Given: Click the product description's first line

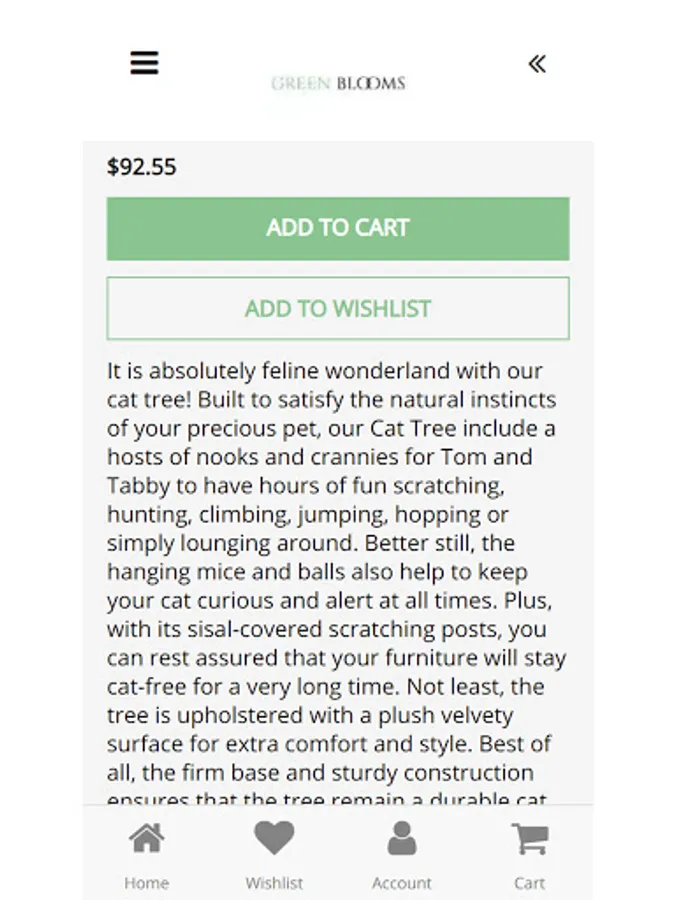Looking at the screenshot, I should [325, 371].
